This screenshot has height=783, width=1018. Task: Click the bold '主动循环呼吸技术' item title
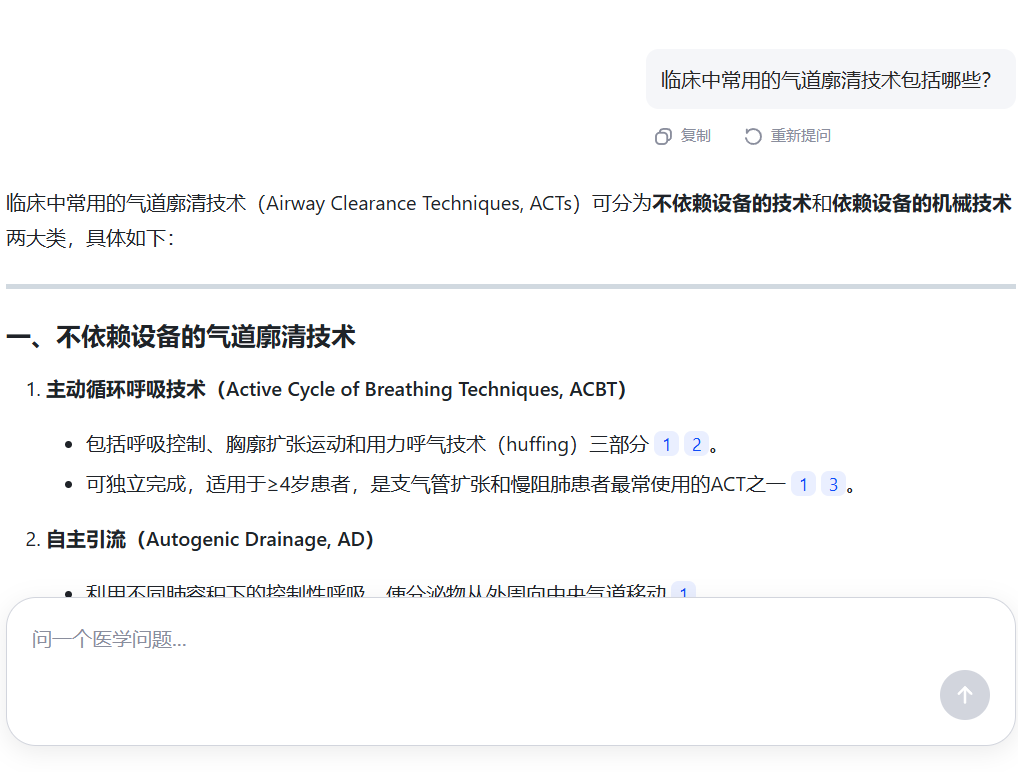(x=126, y=390)
